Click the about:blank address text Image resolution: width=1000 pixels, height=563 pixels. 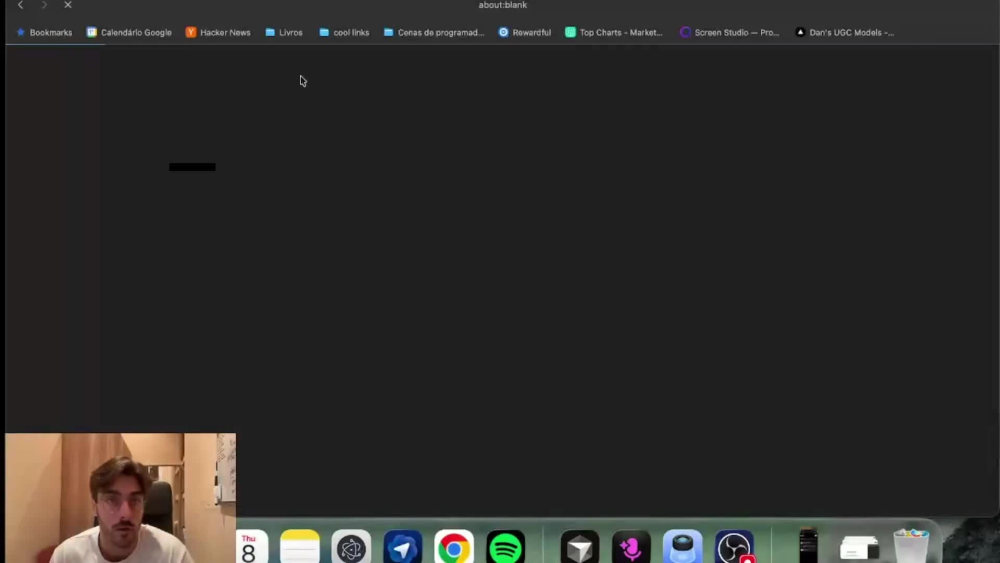(x=503, y=5)
